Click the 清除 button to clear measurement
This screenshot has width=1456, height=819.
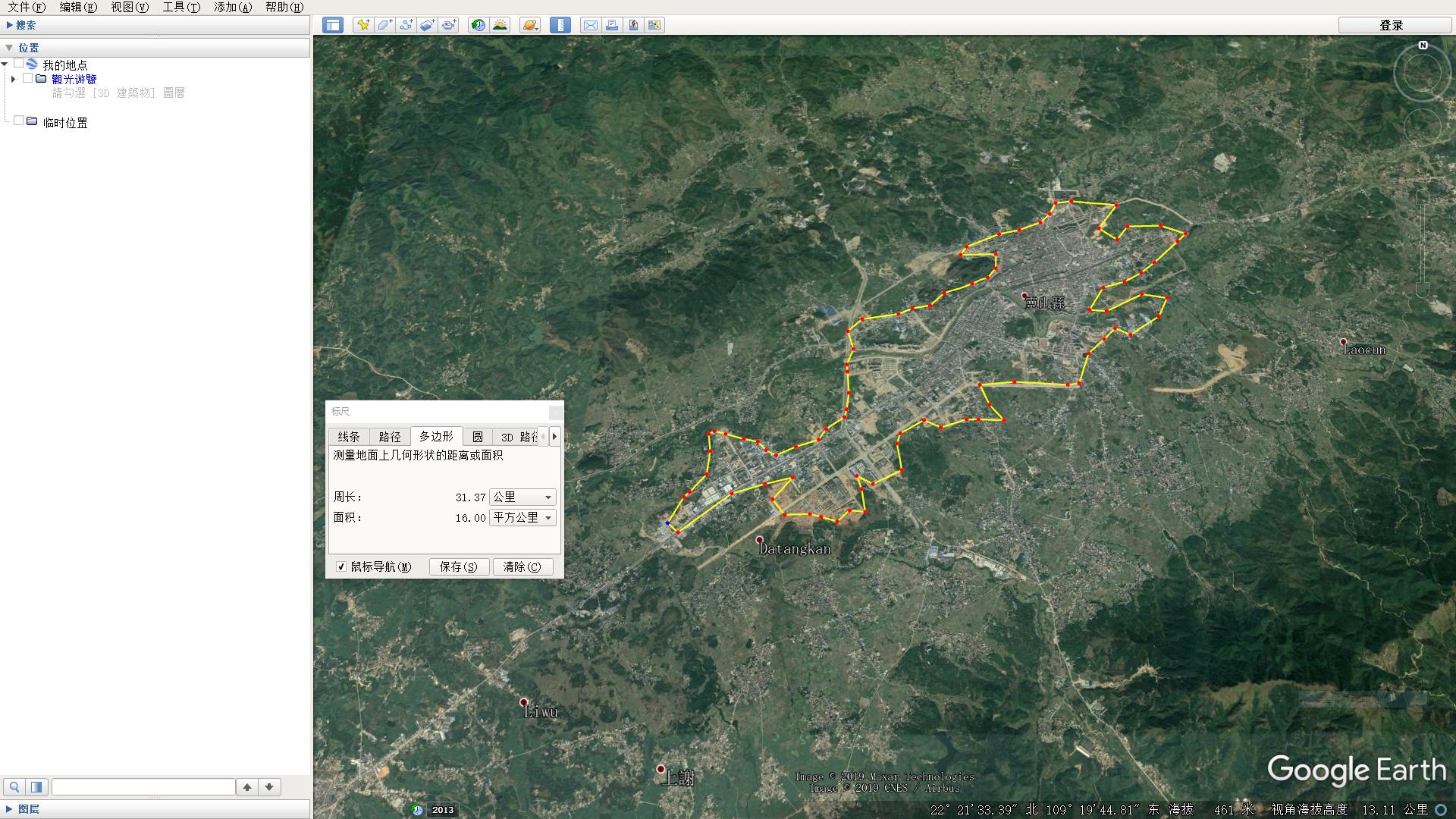pyautogui.click(x=522, y=566)
